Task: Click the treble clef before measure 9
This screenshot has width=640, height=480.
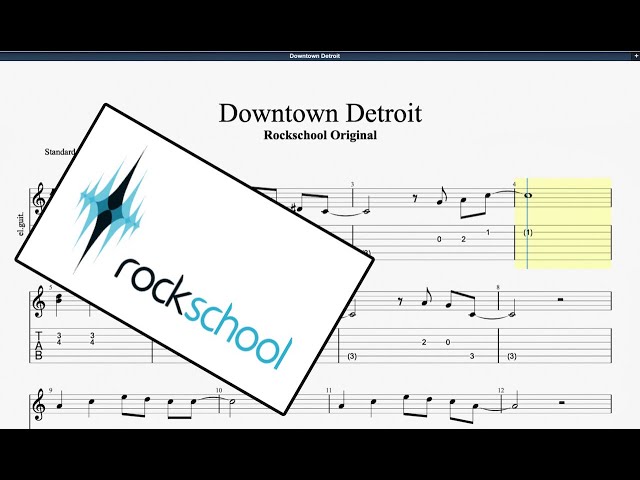Action: pos(39,404)
